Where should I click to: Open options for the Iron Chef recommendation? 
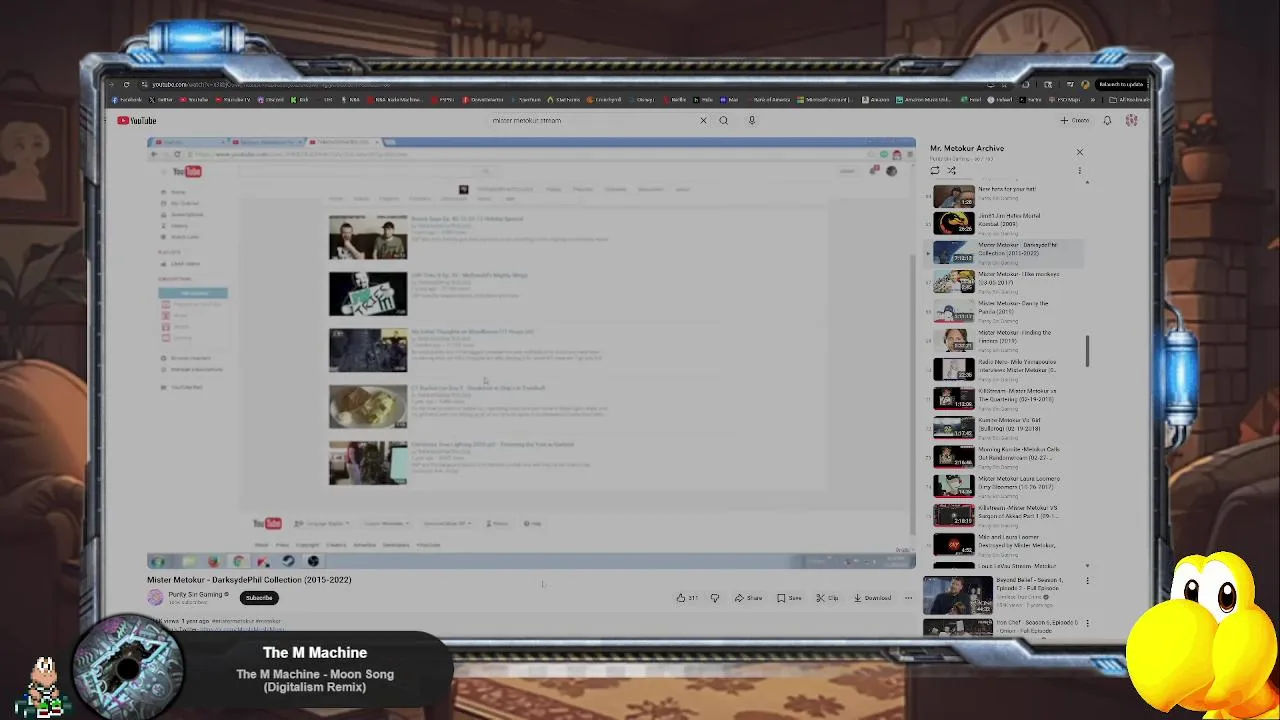click(1087, 623)
